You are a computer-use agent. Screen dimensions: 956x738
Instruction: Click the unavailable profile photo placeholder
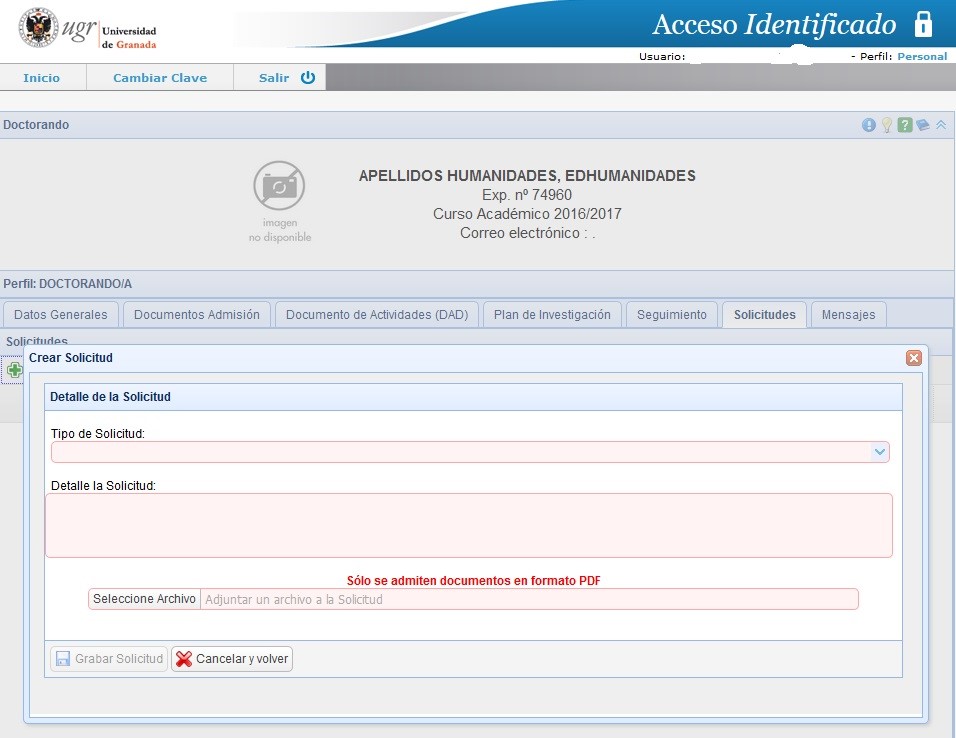(x=279, y=200)
